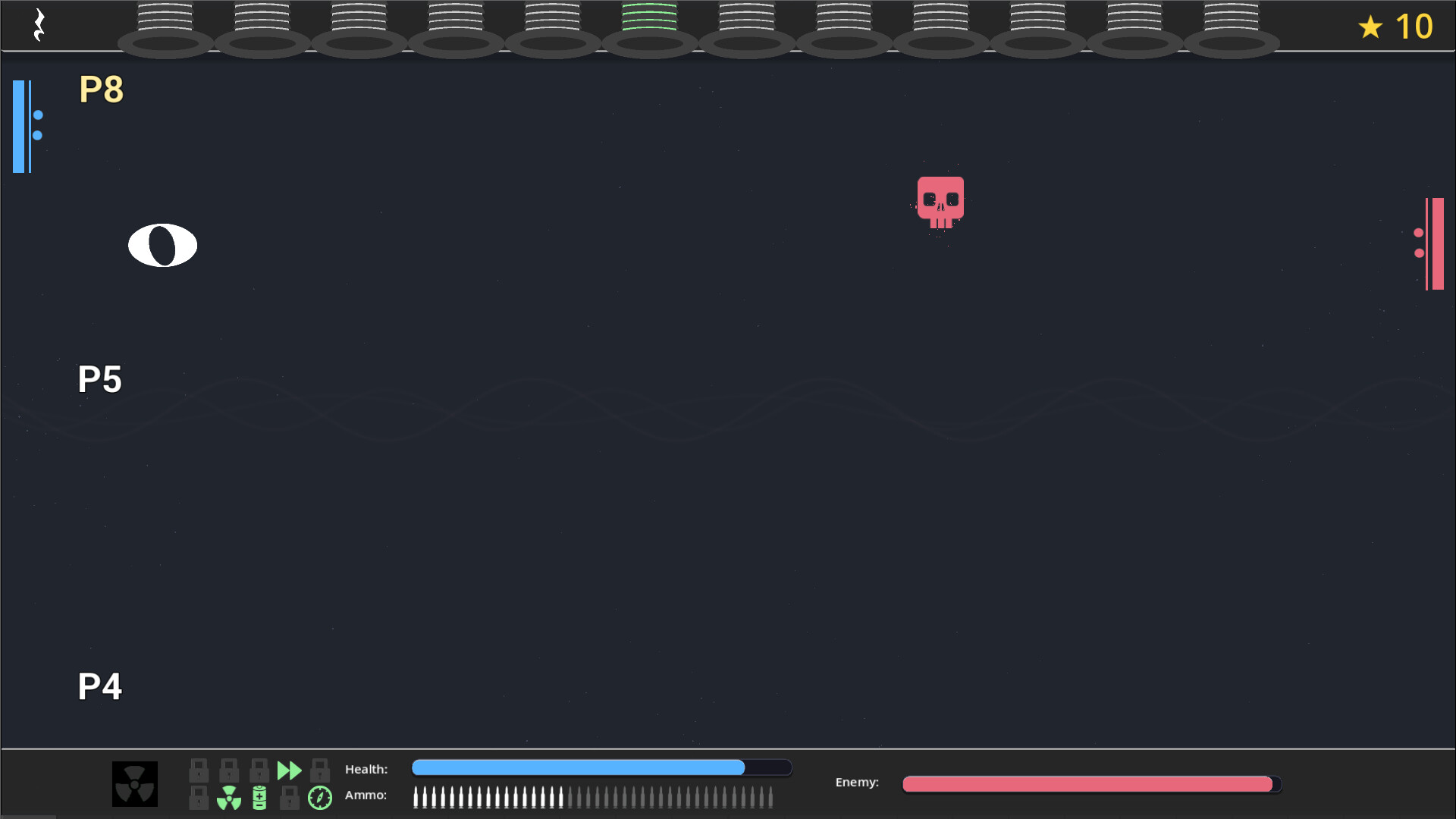Click the locked slot right of fast-forward icon
The width and height of the screenshot is (1456, 819).
[x=320, y=770]
